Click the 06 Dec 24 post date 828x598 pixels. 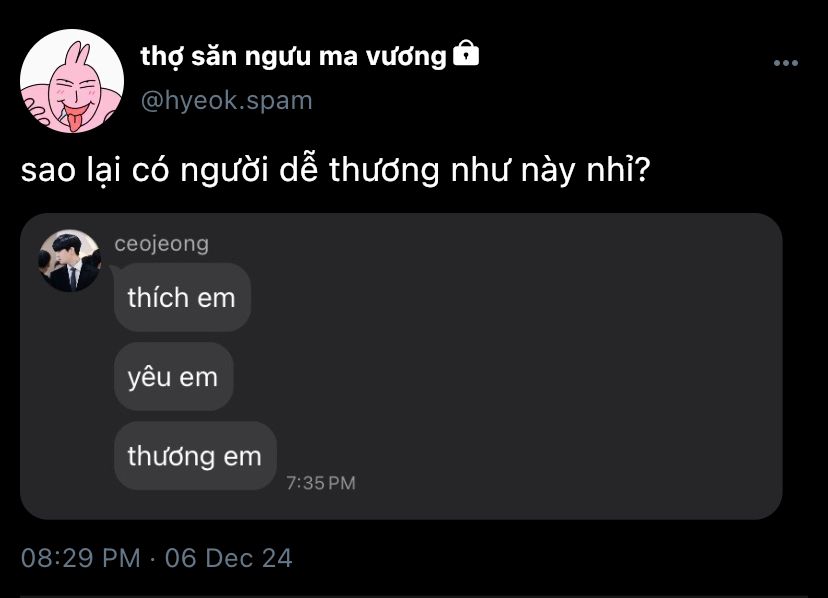pyautogui.click(x=229, y=558)
